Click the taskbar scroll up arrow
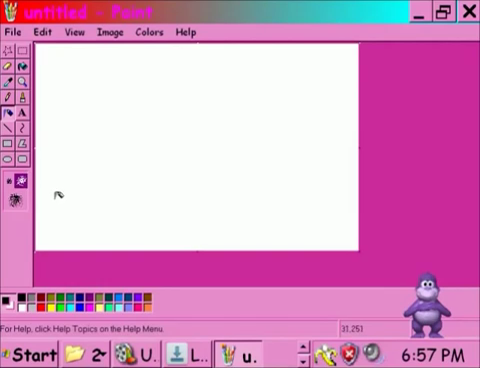Screen dimensions: 480x368 [303, 348]
